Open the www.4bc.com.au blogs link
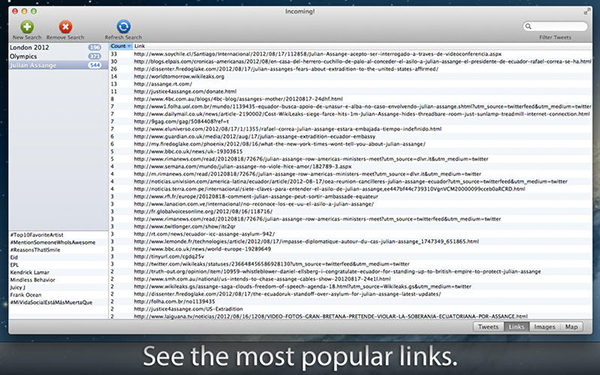600x375 pixels. click(238, 99)
